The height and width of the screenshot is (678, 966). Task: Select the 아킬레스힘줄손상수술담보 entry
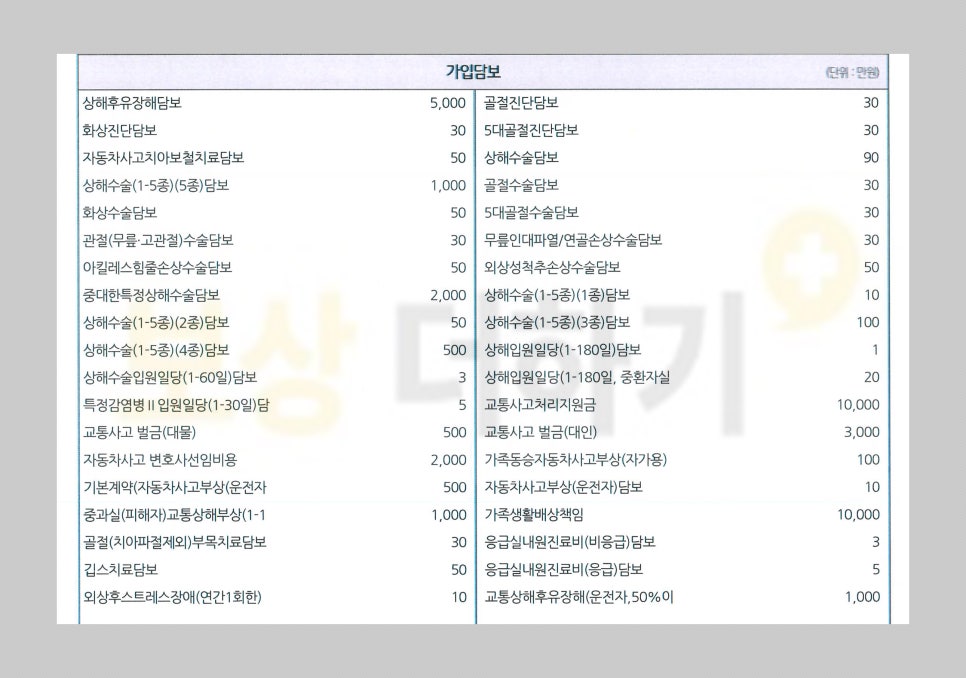157,268
